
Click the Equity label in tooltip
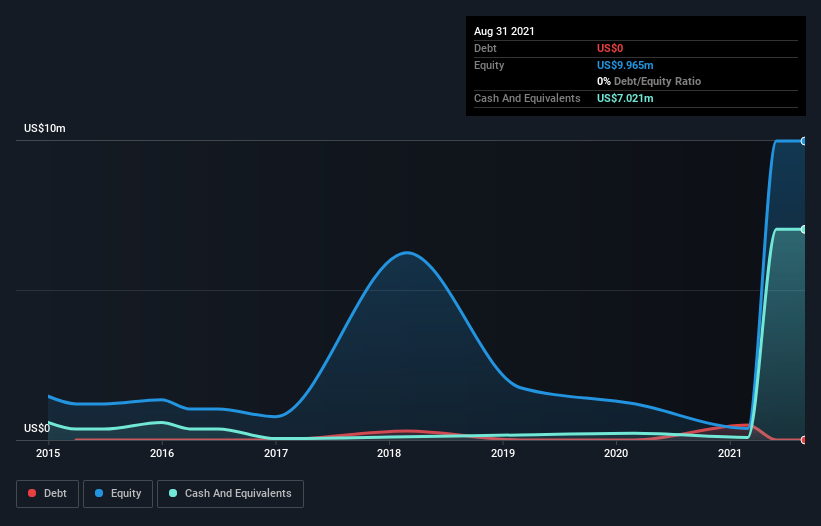[x=489, y=65]
